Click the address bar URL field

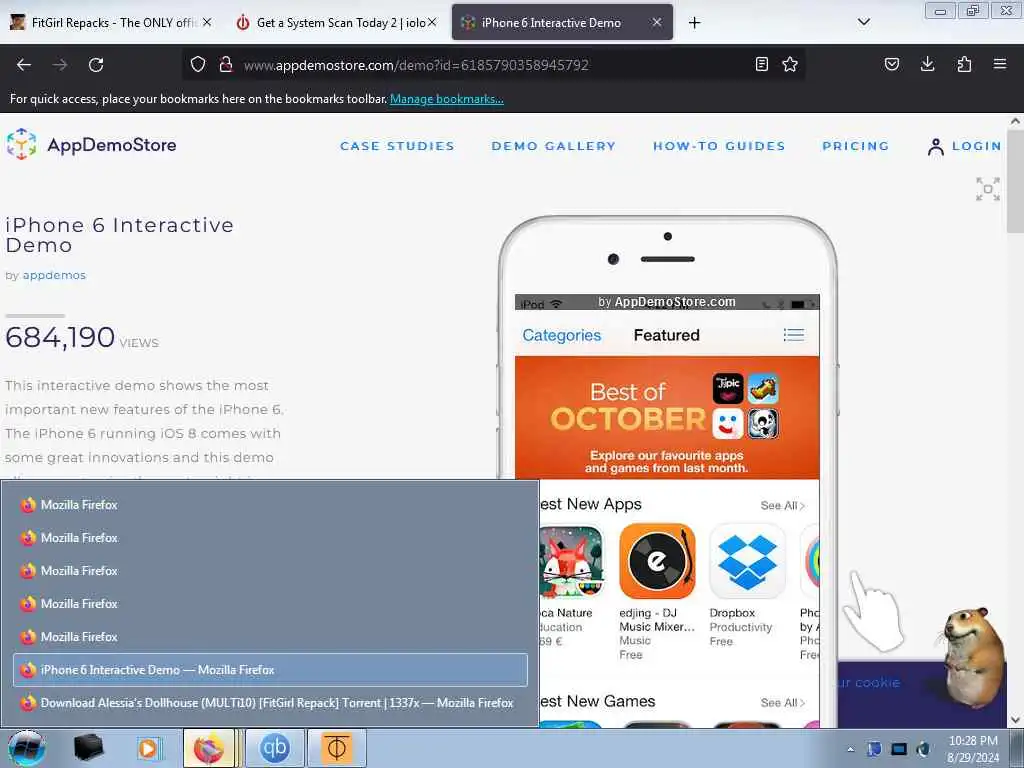[x=493, y=65]
